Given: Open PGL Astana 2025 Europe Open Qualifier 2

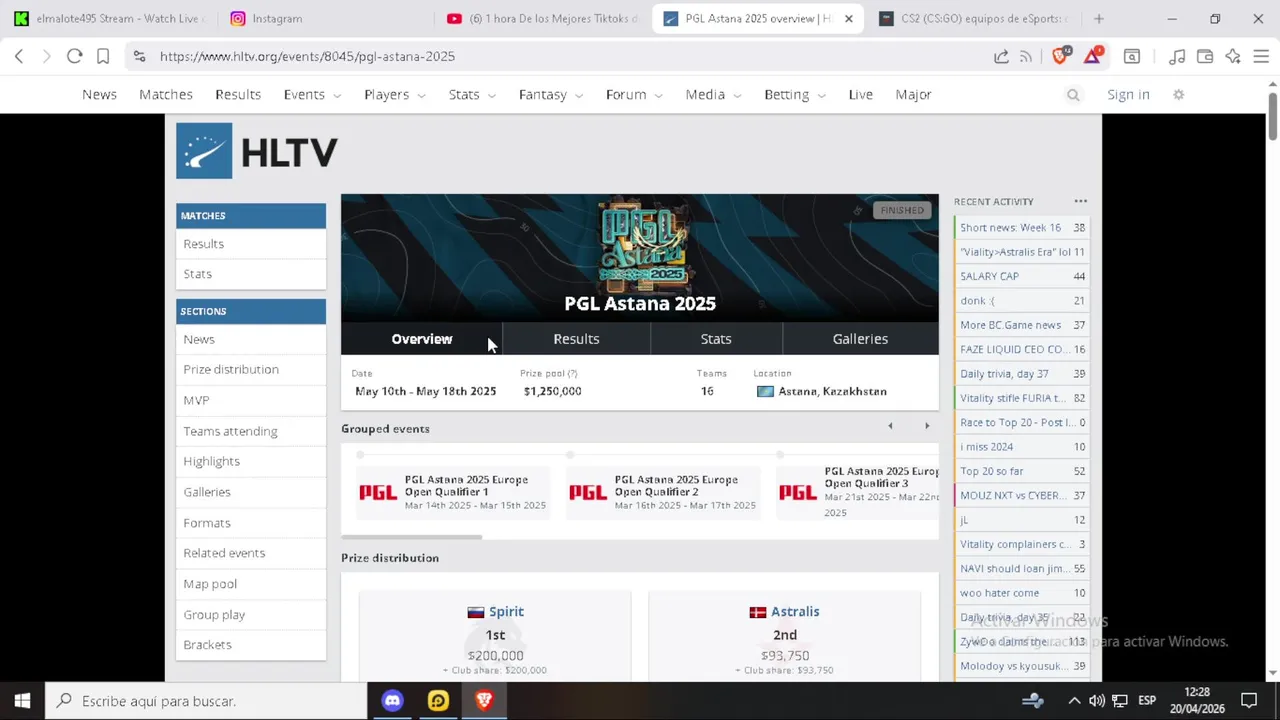Looking at the screenshot, I should pos(663,492).
